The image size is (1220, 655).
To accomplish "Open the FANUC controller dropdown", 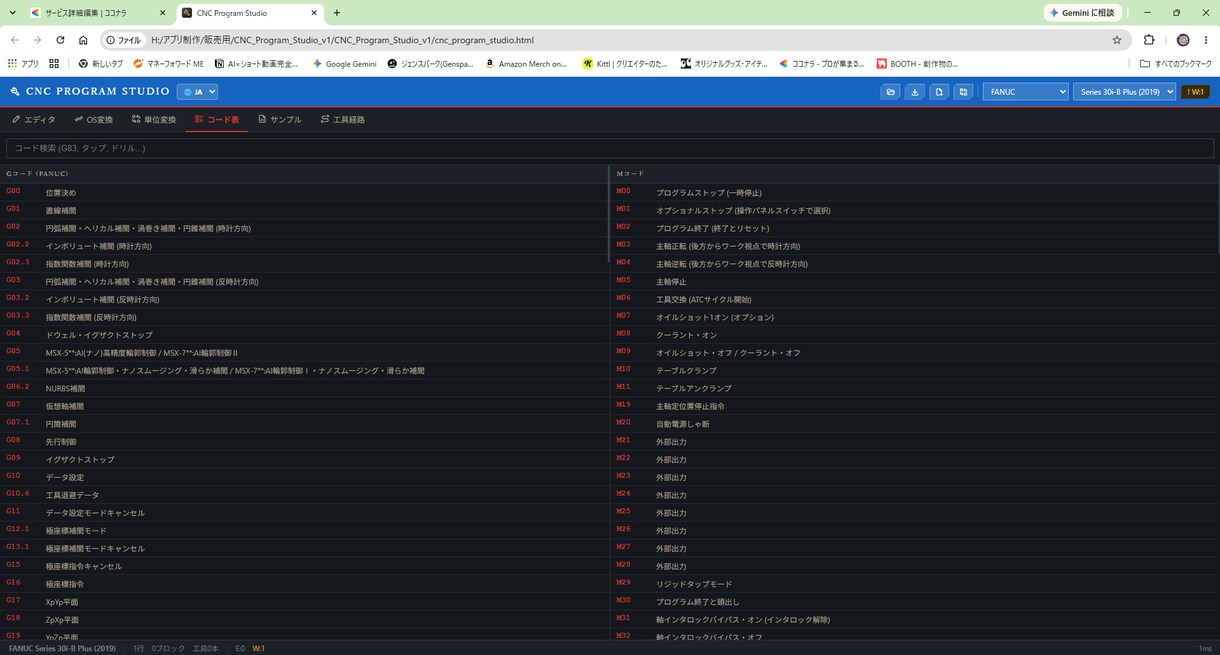I will (x=1026, y=92).
